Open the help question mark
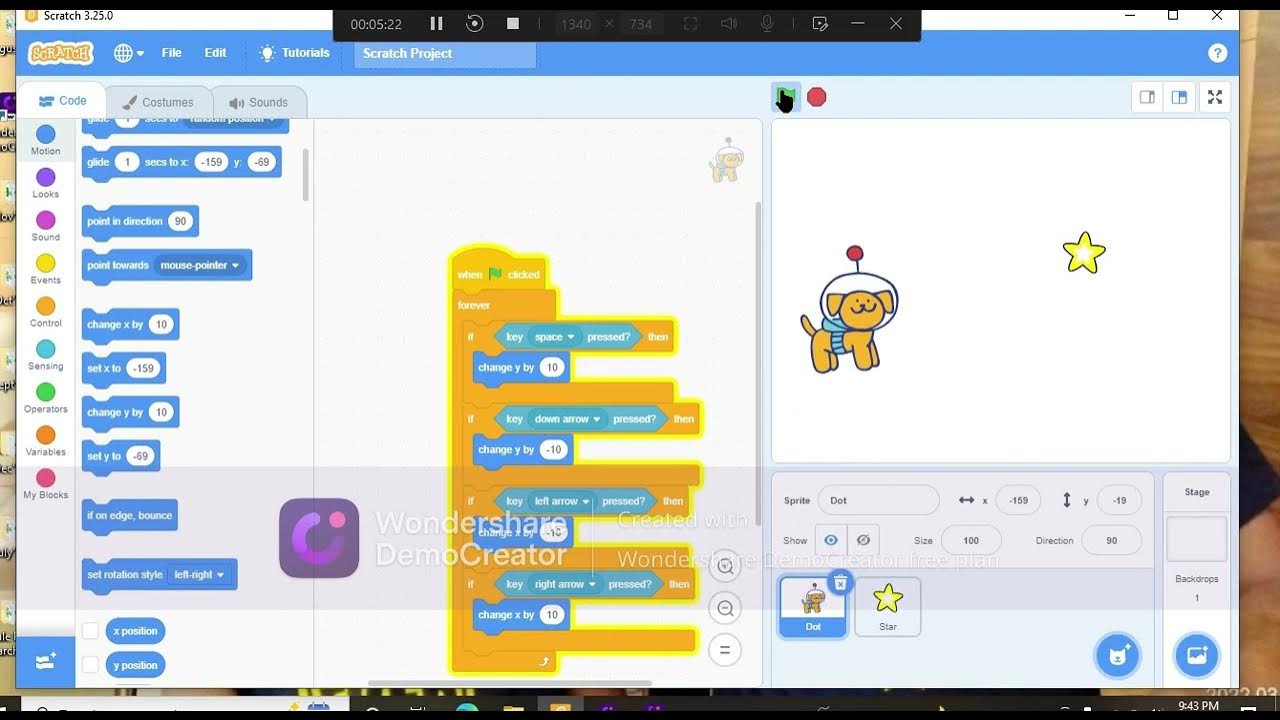Image resolution: width=1280 pixels, height=720 pixels. tap(1217, 53)
